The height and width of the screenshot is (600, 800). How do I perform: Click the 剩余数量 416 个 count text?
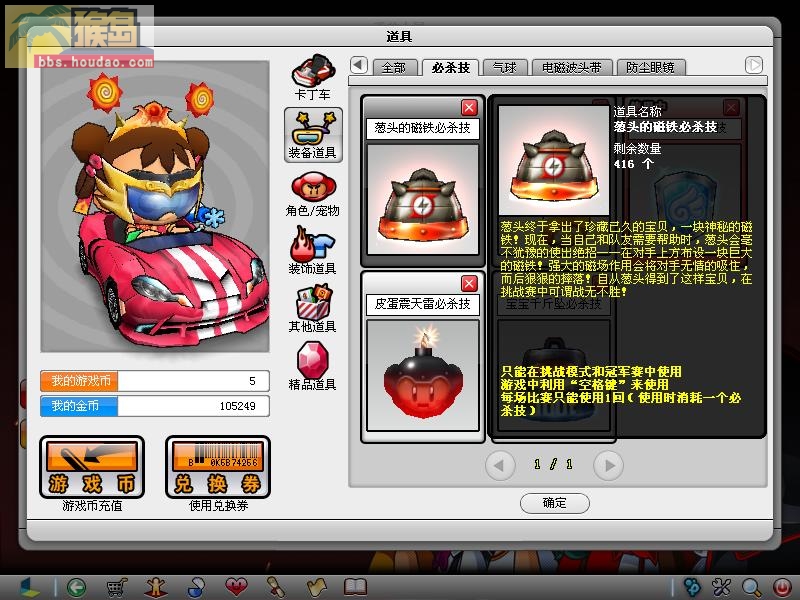click(637, 156)
